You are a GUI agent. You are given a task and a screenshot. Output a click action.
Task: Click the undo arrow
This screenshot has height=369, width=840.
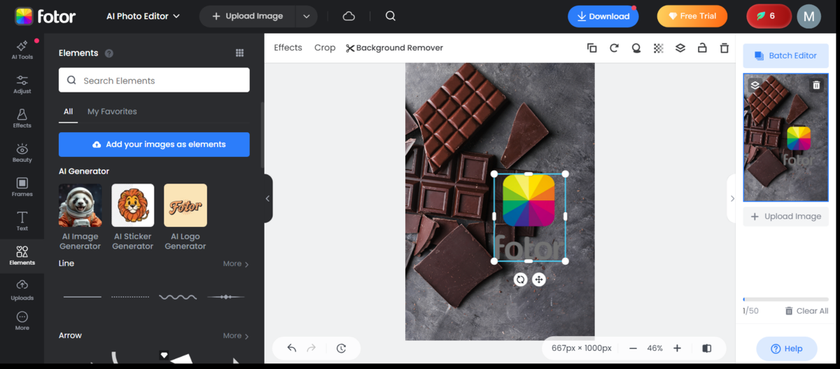coord(291,348)
